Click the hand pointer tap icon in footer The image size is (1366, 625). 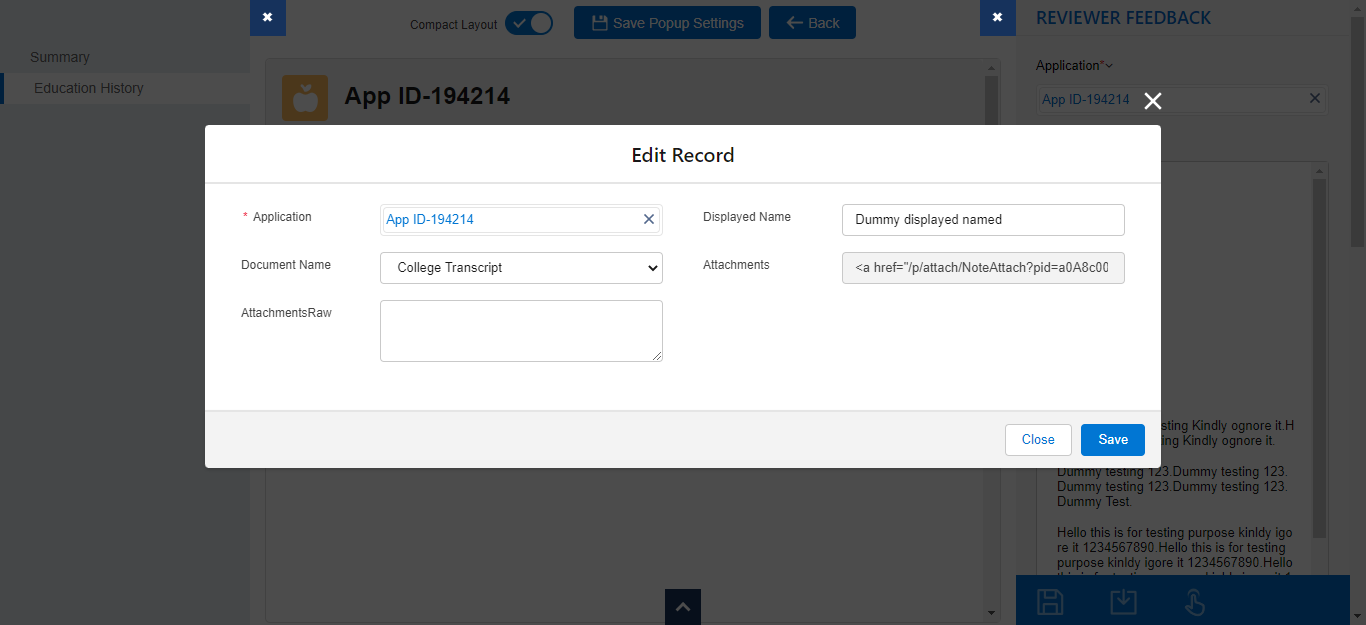(1194, 601)
